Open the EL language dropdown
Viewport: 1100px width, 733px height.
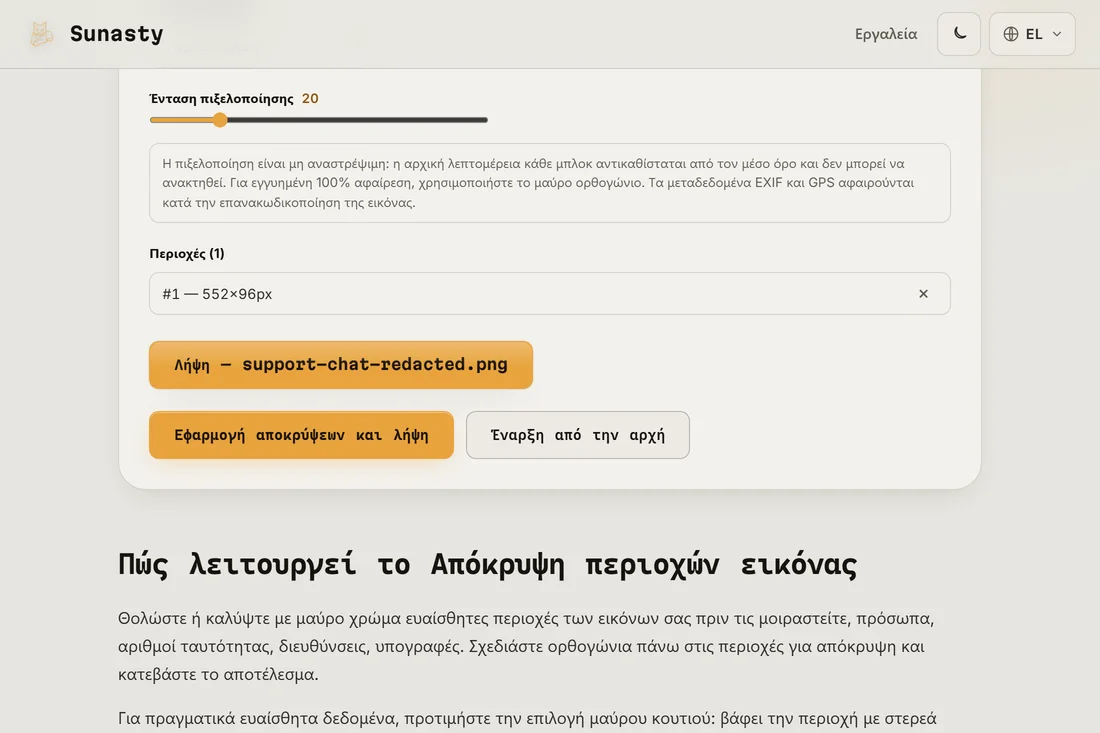point(1032,34)
